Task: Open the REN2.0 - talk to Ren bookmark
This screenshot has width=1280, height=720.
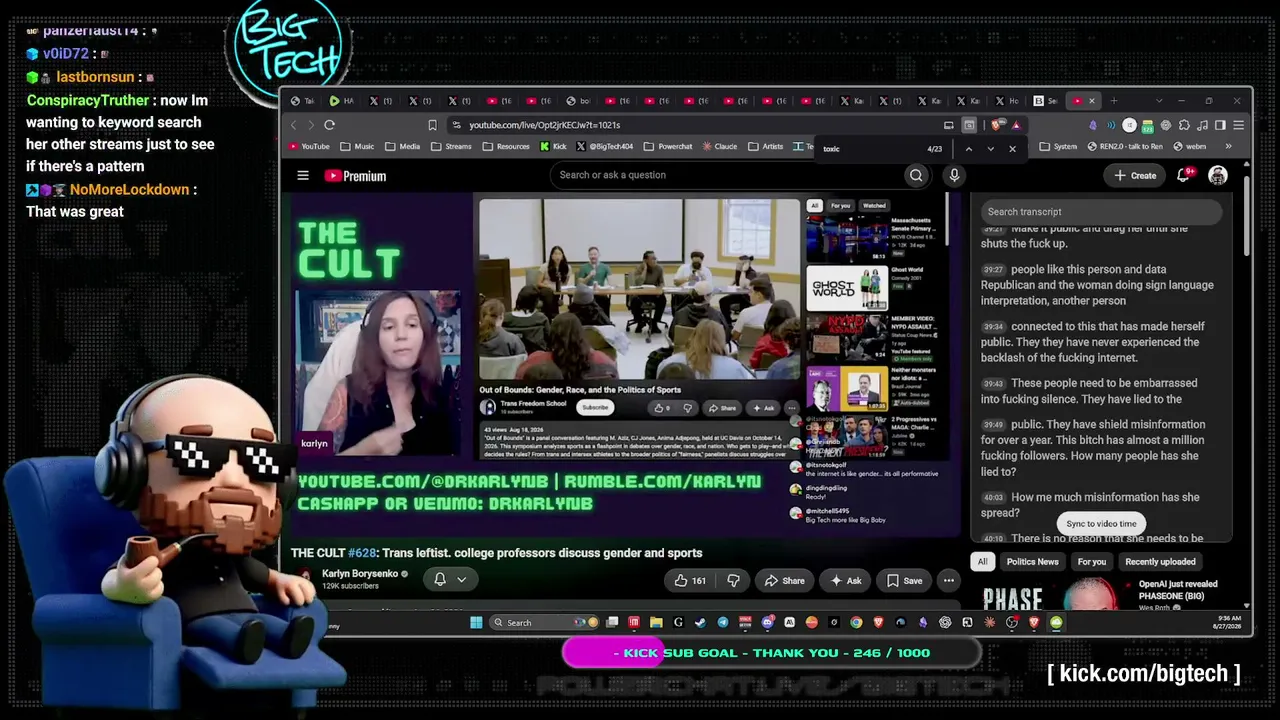Action: 1125,147
